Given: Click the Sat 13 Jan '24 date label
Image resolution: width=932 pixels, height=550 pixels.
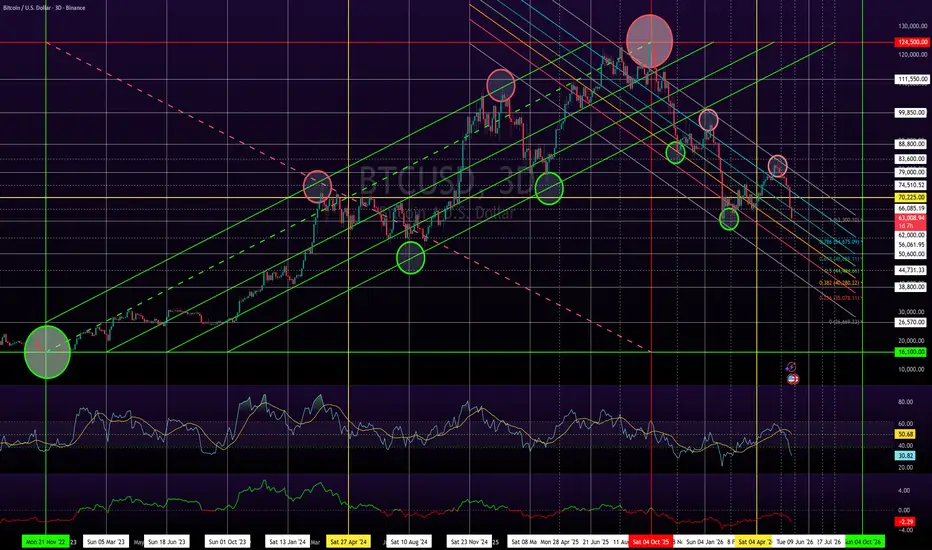Looking at the screenshot, I should (288, 542).
